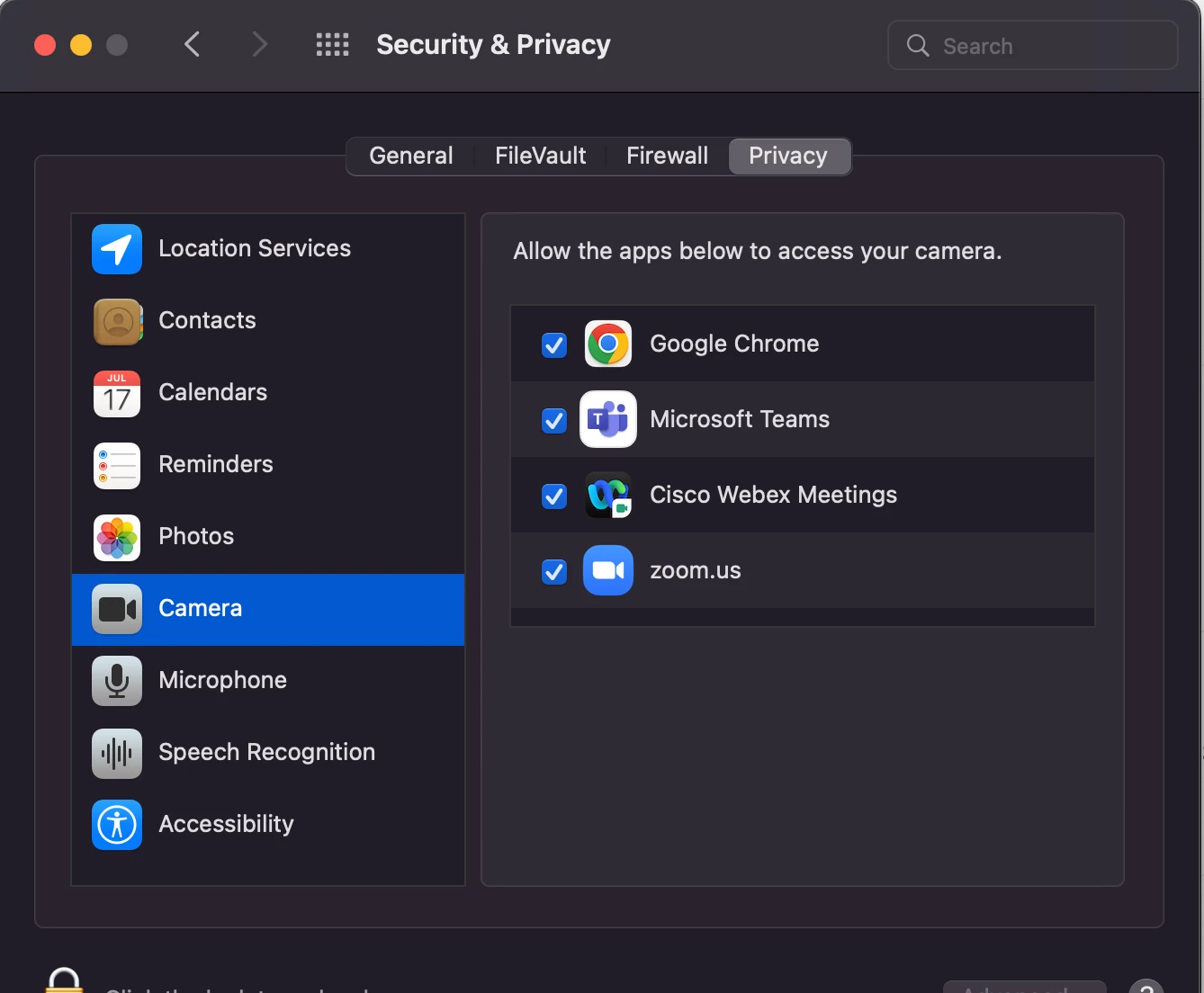Click the Location Services arrow icon

pyautogui.click(x=117, y=249)
